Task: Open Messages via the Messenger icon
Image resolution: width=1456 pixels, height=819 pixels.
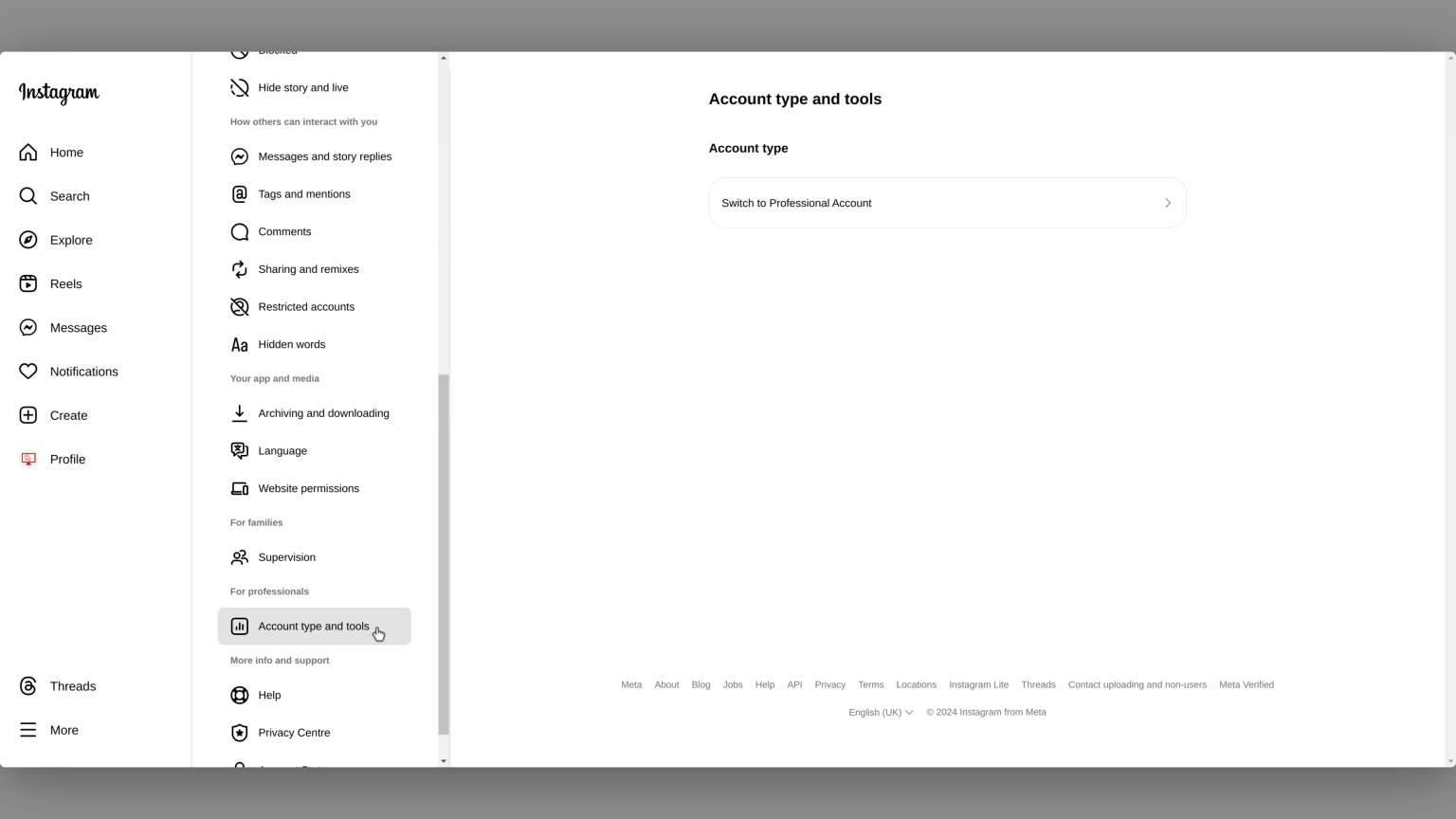Action: point(28,327)
